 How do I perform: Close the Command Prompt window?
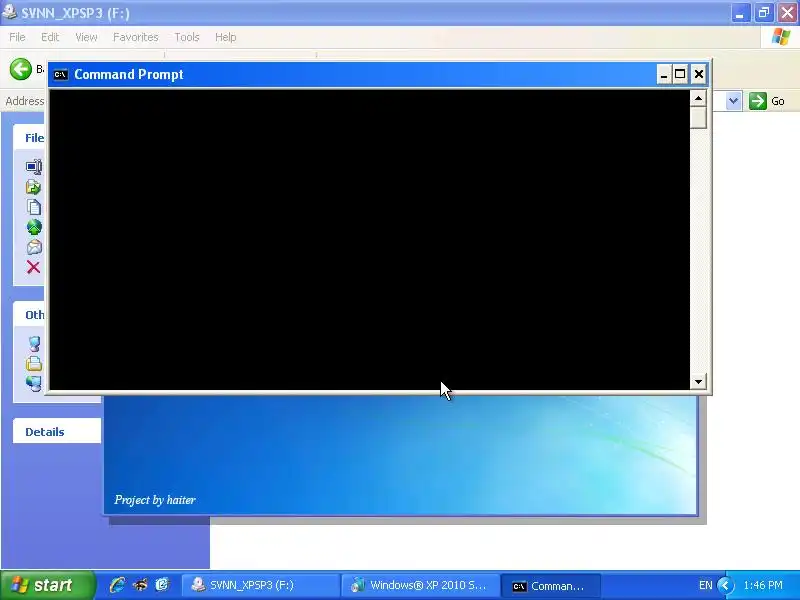[x=698, y=74]
